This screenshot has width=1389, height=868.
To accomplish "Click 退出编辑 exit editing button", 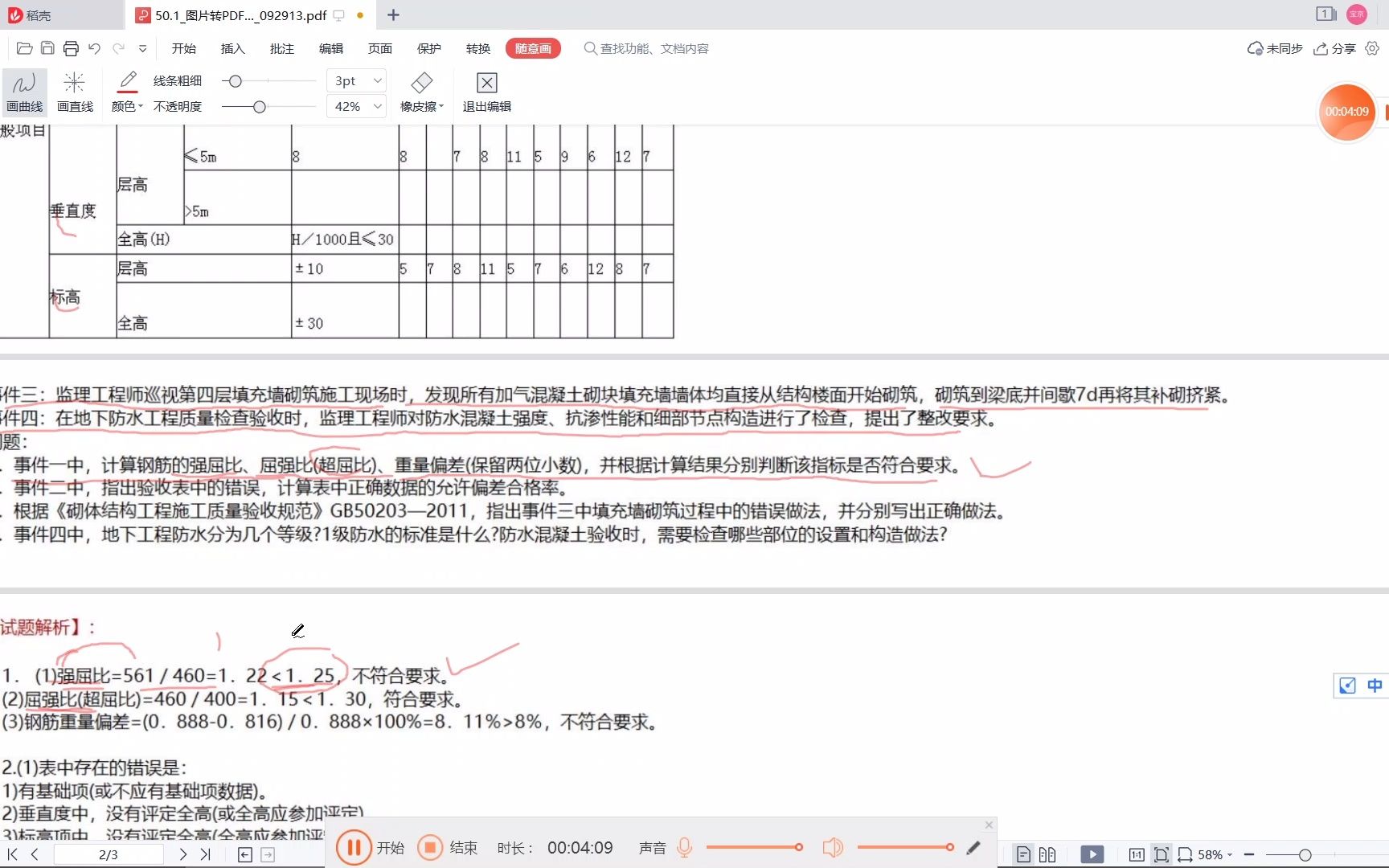I will (486, 92).
